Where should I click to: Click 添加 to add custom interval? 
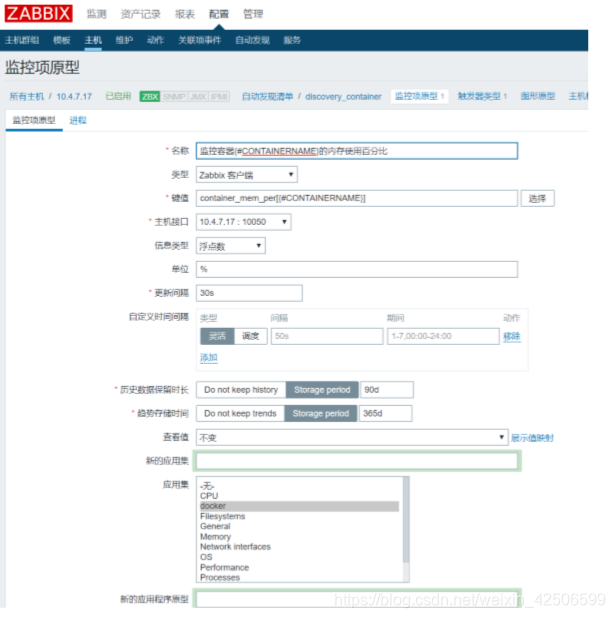click(x=209, y=357)
